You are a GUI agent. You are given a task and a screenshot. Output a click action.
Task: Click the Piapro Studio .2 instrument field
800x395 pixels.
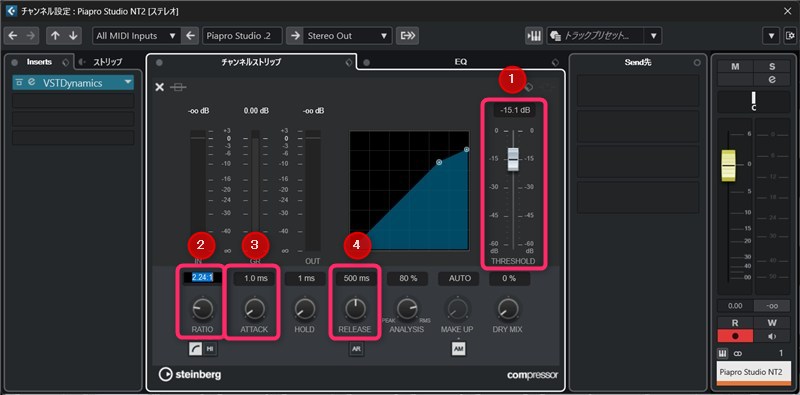click(243, 36)
